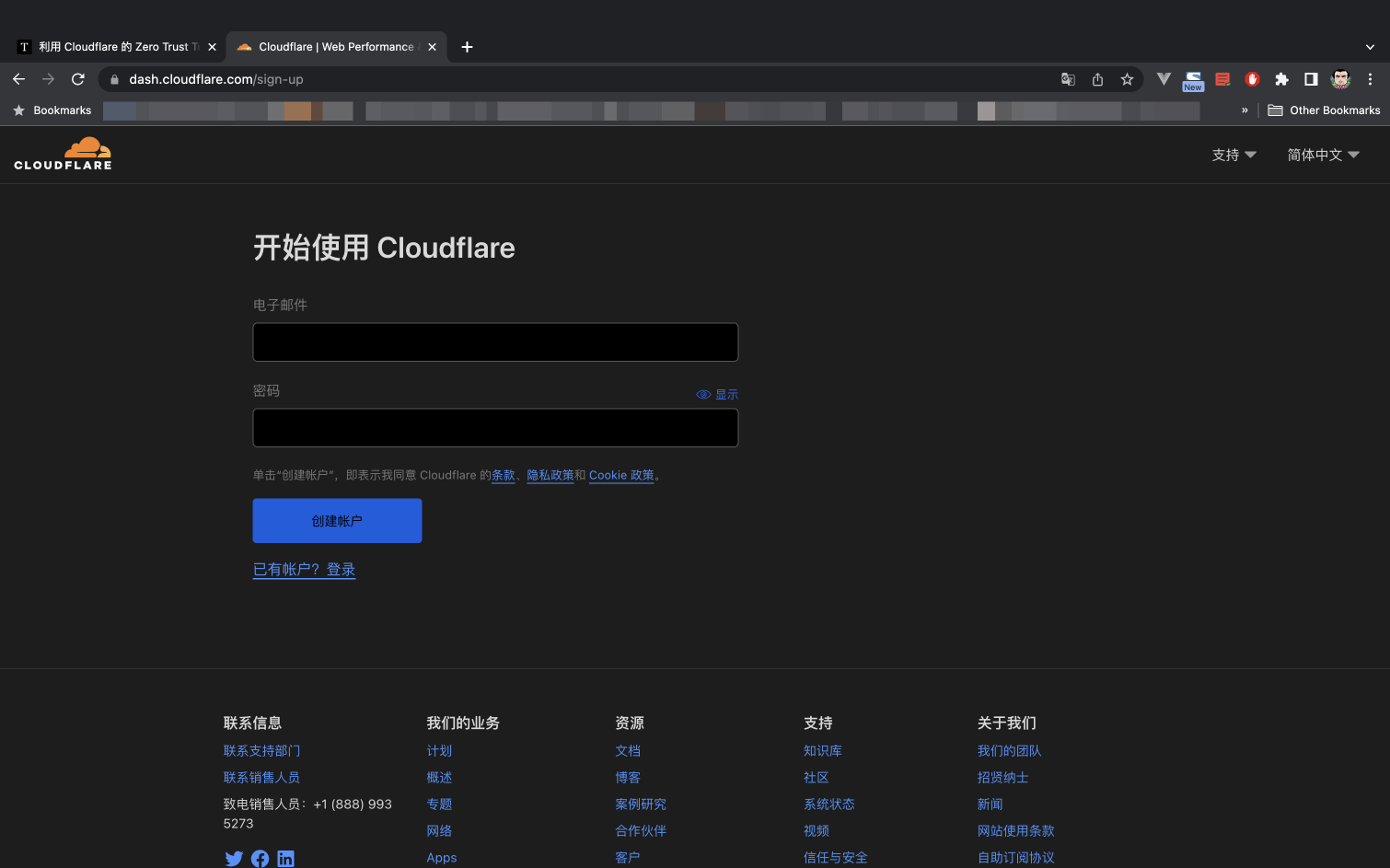The width and height of the screenshot is (1390, 868).
Task: Open the Other Bookmarks folder
Action: [x=1324, y=110]
